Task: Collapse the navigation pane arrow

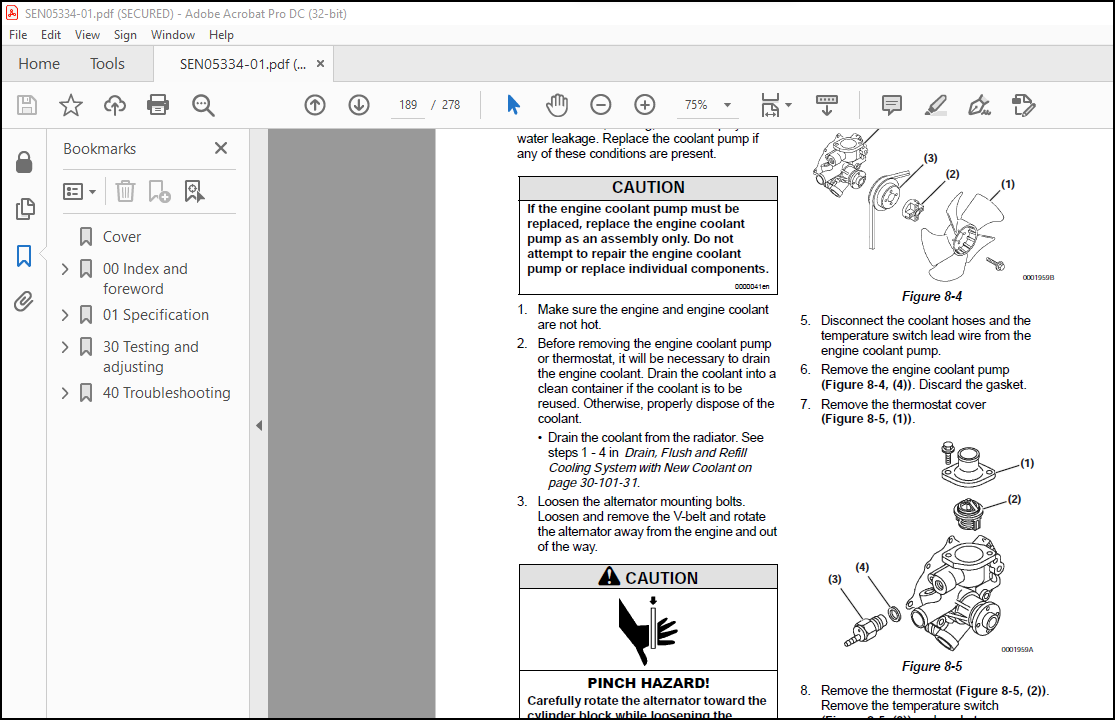Action: 259,425
